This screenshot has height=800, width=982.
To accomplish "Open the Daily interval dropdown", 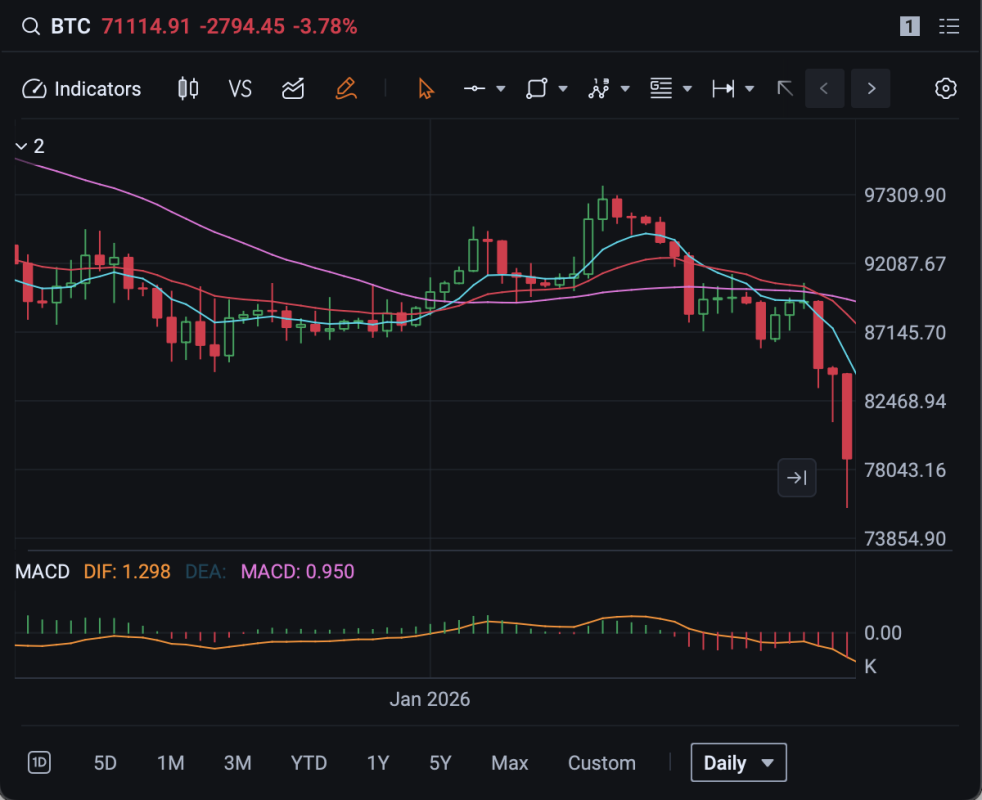I will click(x=738, y=763).
